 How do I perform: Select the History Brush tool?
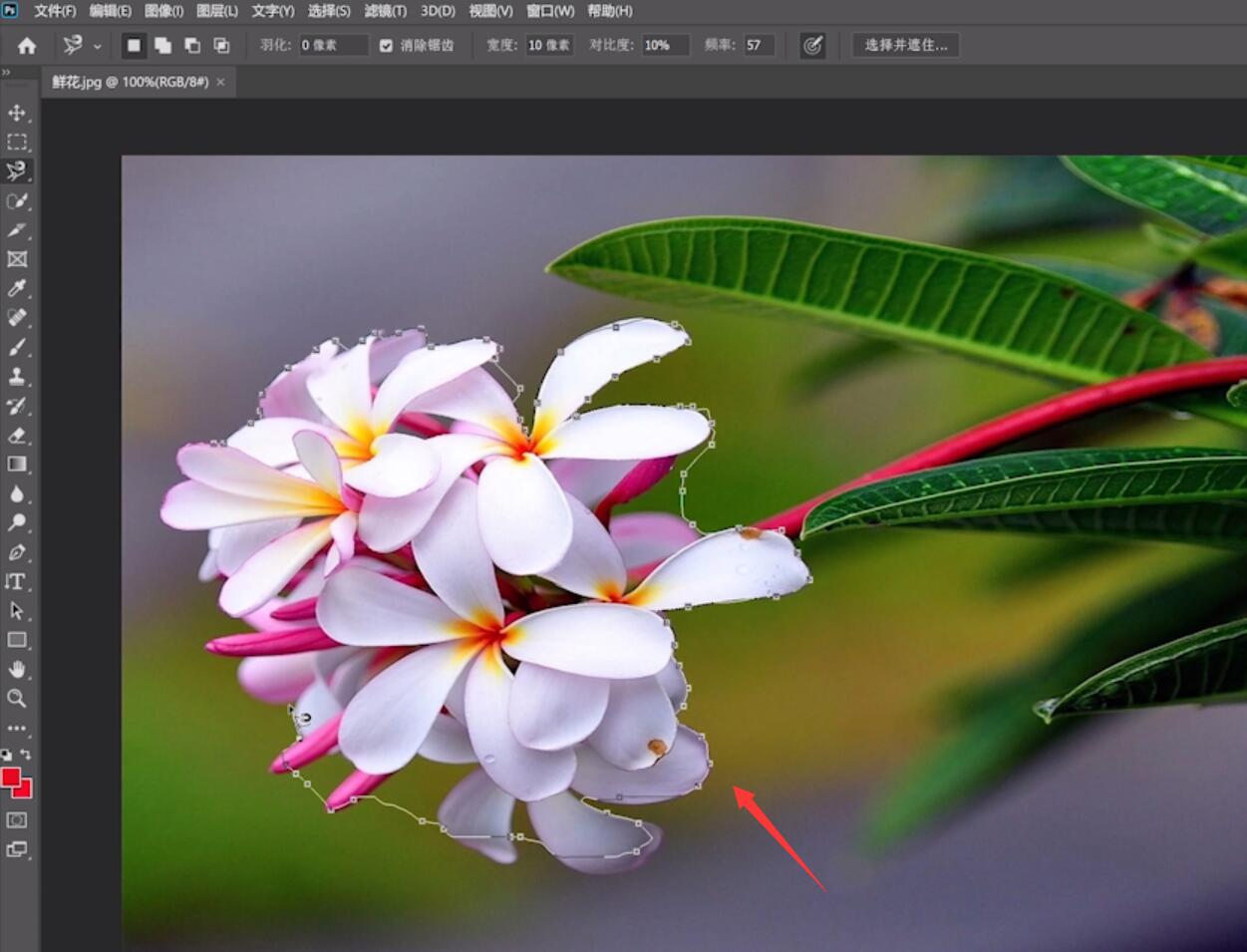coord(17,406)
